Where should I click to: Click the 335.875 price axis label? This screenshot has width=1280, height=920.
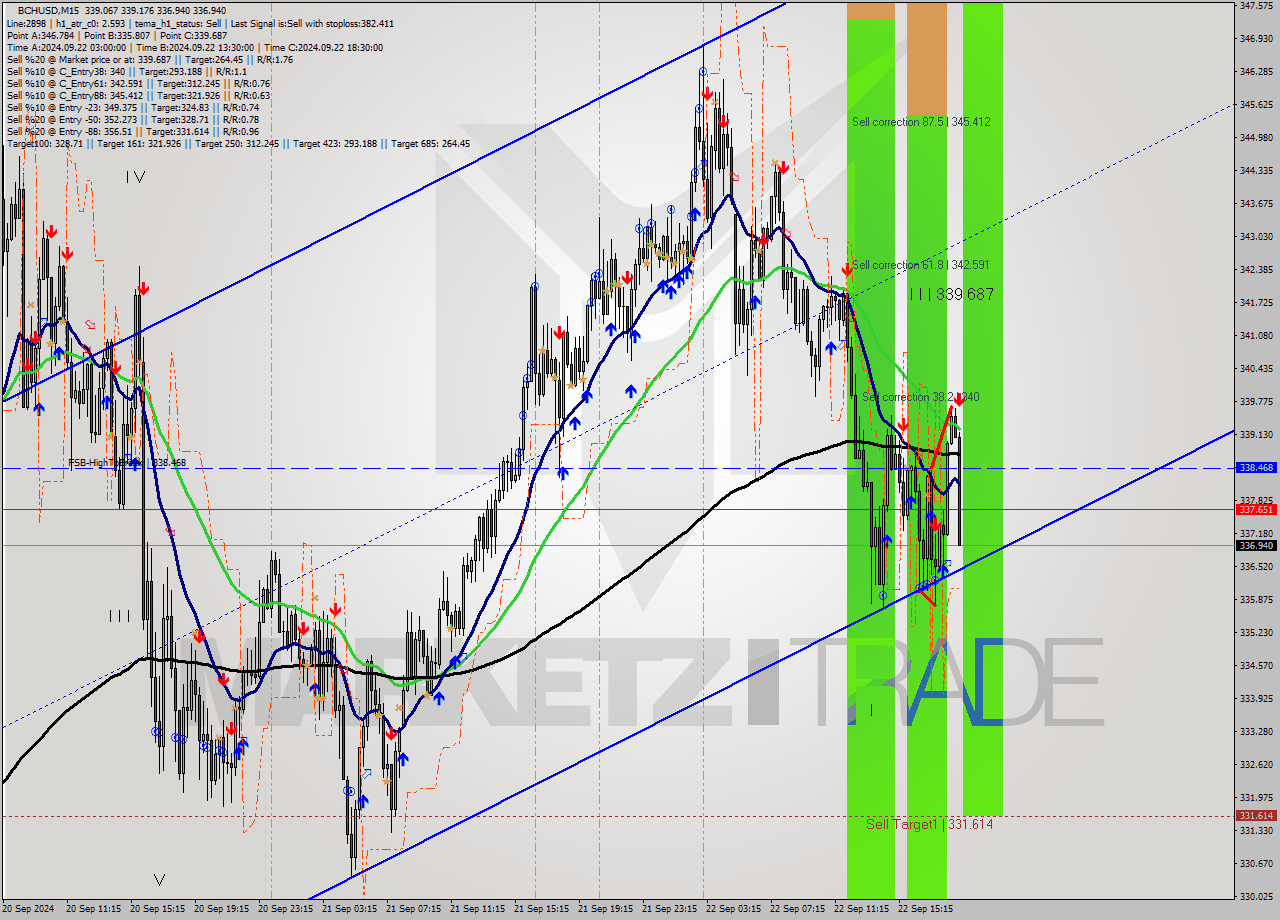pos(1256,600)
